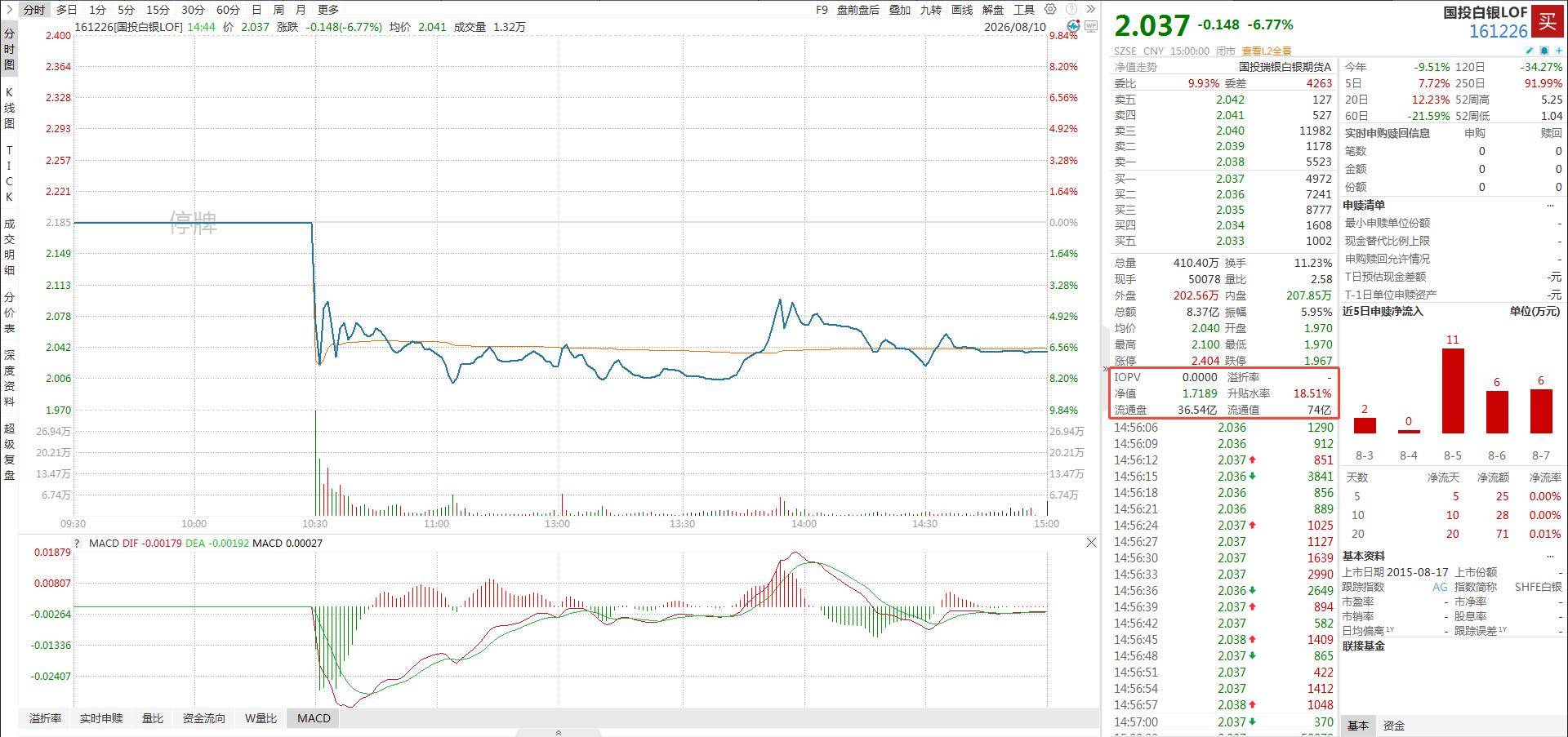The width and height of the screenshot is (1568, 737).
Task: Click the WP icon above the chart
Action: point(1091,26)
